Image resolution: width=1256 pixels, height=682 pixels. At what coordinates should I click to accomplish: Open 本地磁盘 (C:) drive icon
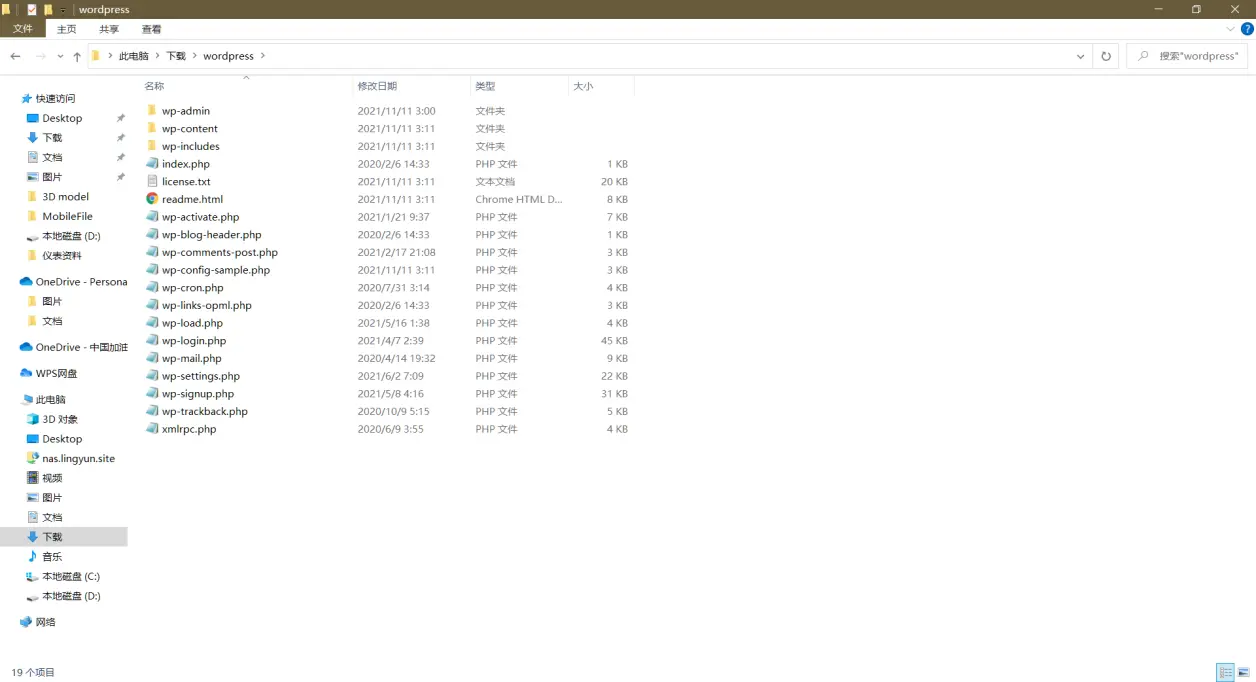click(x=32, y=577)
